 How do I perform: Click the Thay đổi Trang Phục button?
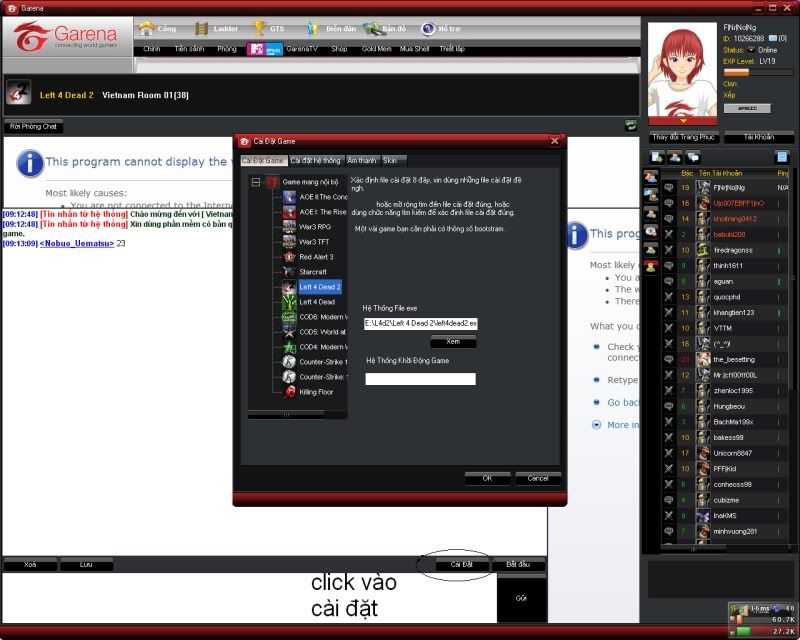click(684, 137)
